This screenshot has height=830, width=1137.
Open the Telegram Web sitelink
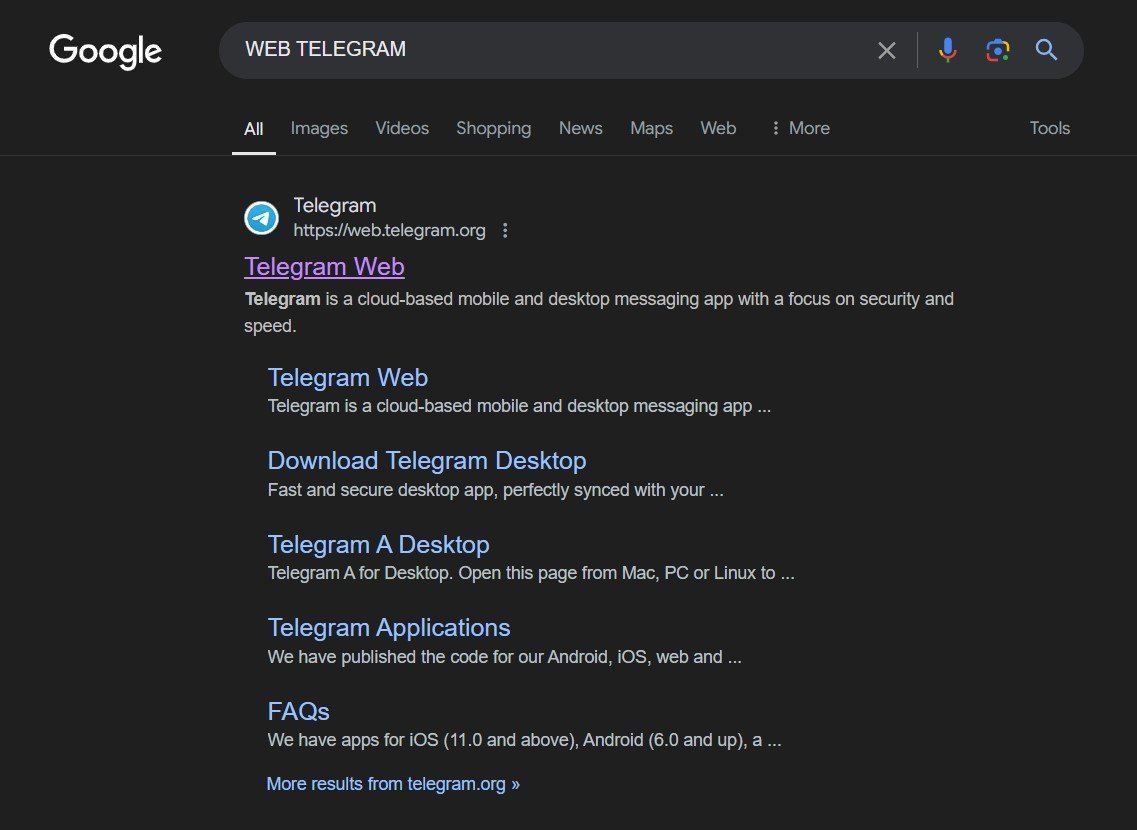pos(347,378)
